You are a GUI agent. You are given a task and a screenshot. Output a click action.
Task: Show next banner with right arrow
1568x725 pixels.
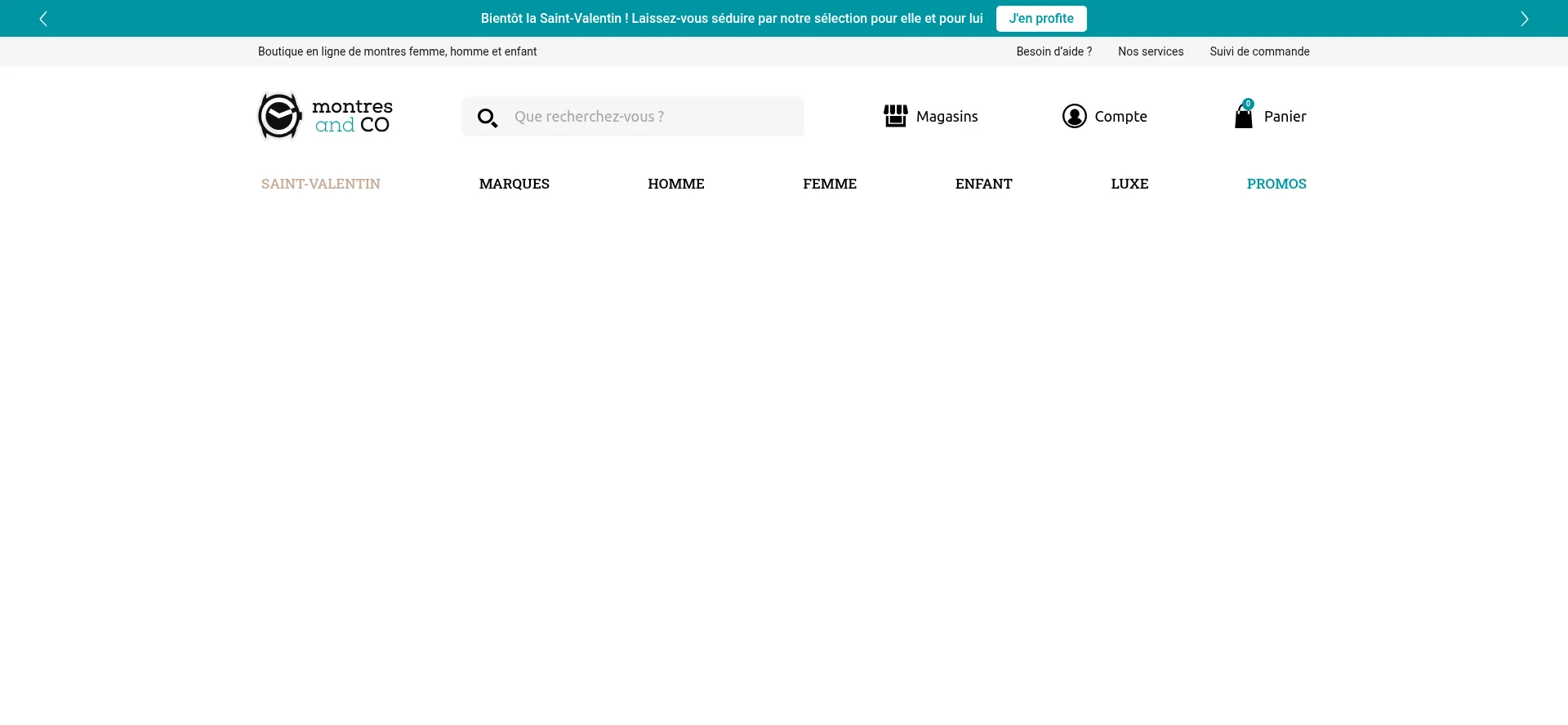1524,19
